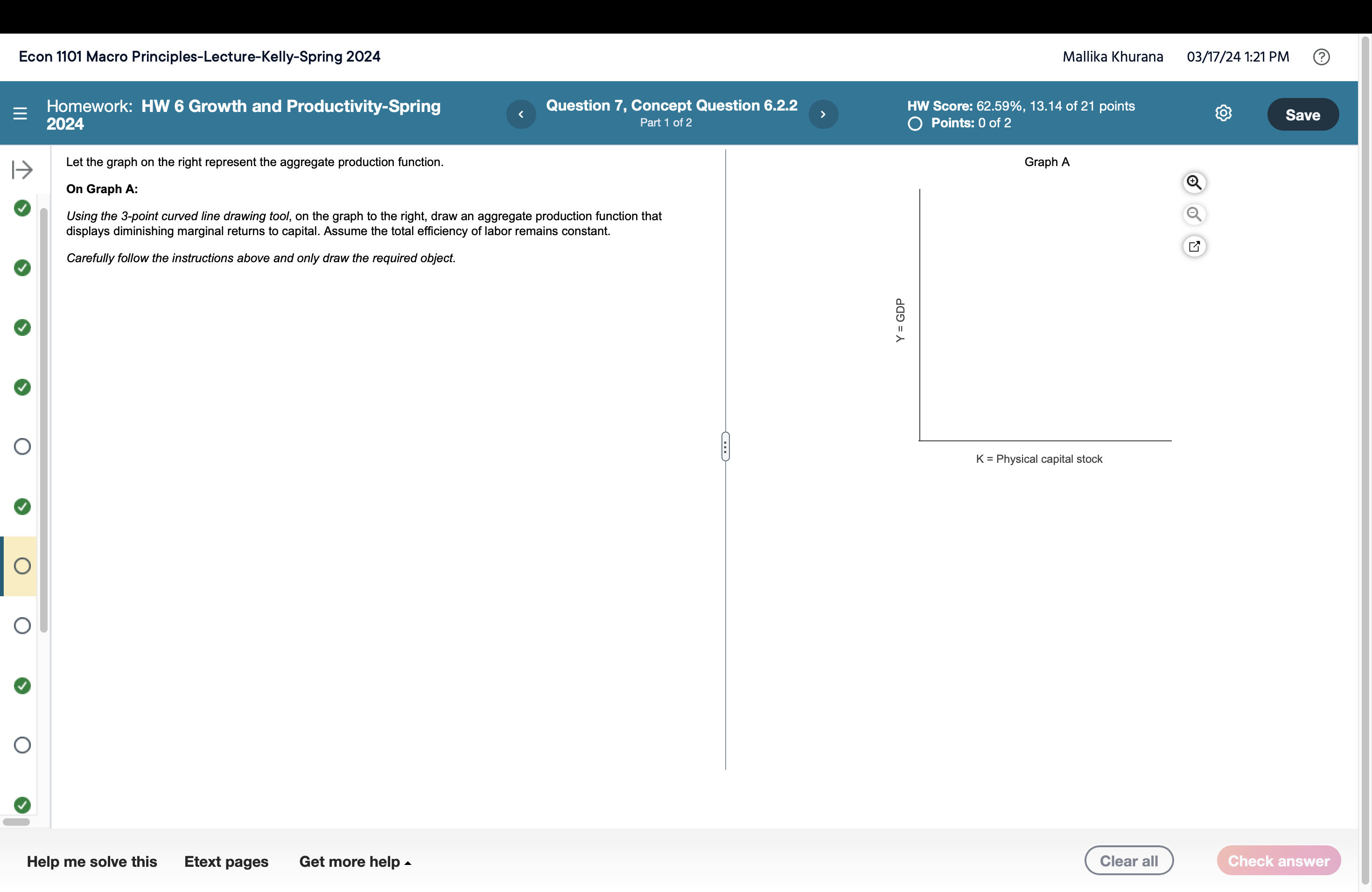Click the graph zoom out magnifier icon
1372x892 pixels.
coord(1194,214)
